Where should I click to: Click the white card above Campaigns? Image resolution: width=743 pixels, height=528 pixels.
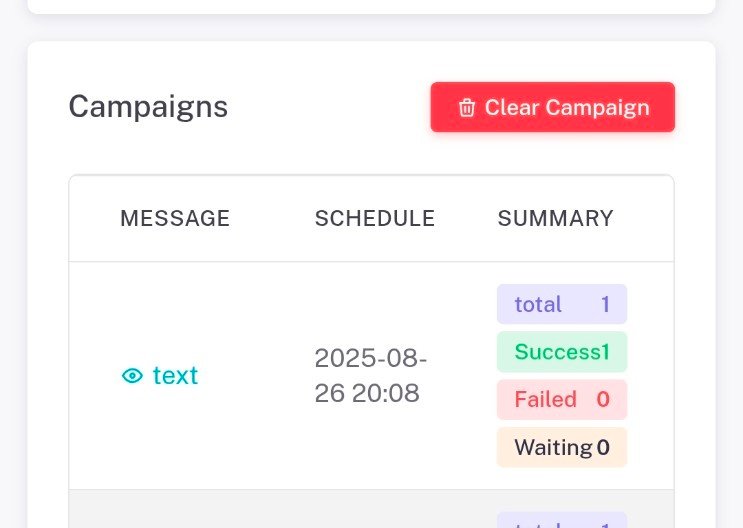(371, 6)
